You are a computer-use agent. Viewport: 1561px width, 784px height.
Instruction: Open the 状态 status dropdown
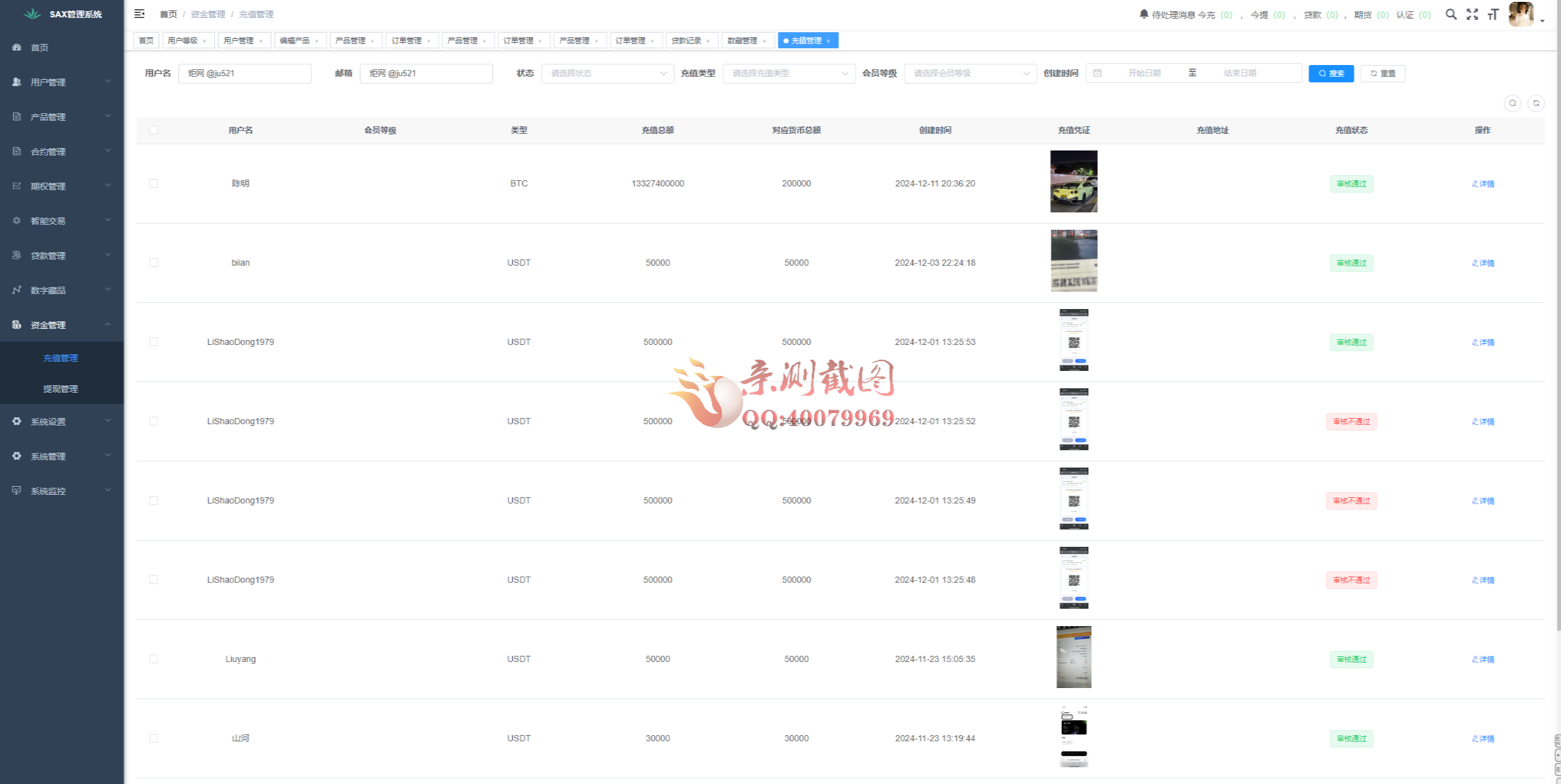(x=607, y=73)
